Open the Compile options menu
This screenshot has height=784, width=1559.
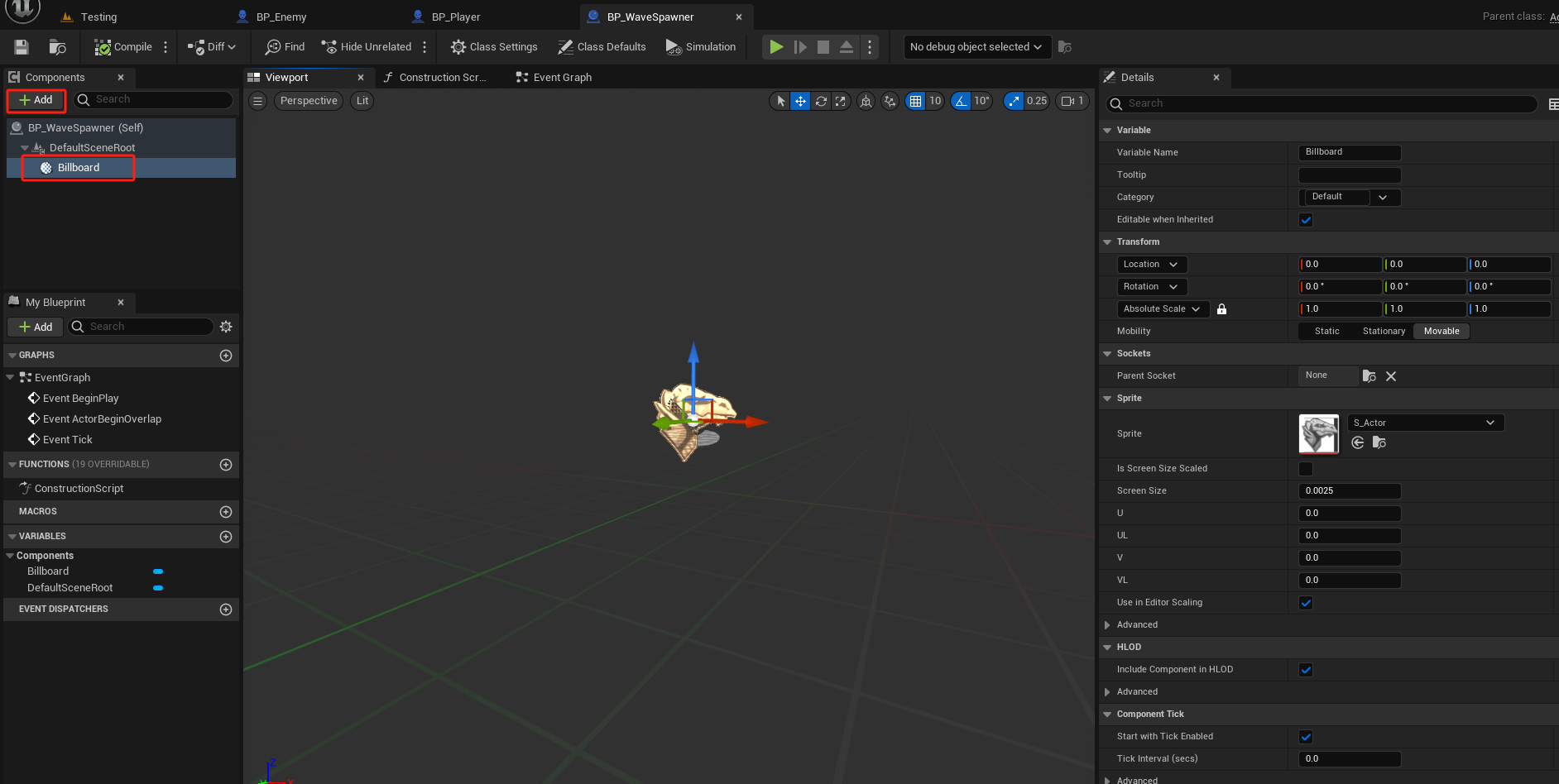[165, 47]
